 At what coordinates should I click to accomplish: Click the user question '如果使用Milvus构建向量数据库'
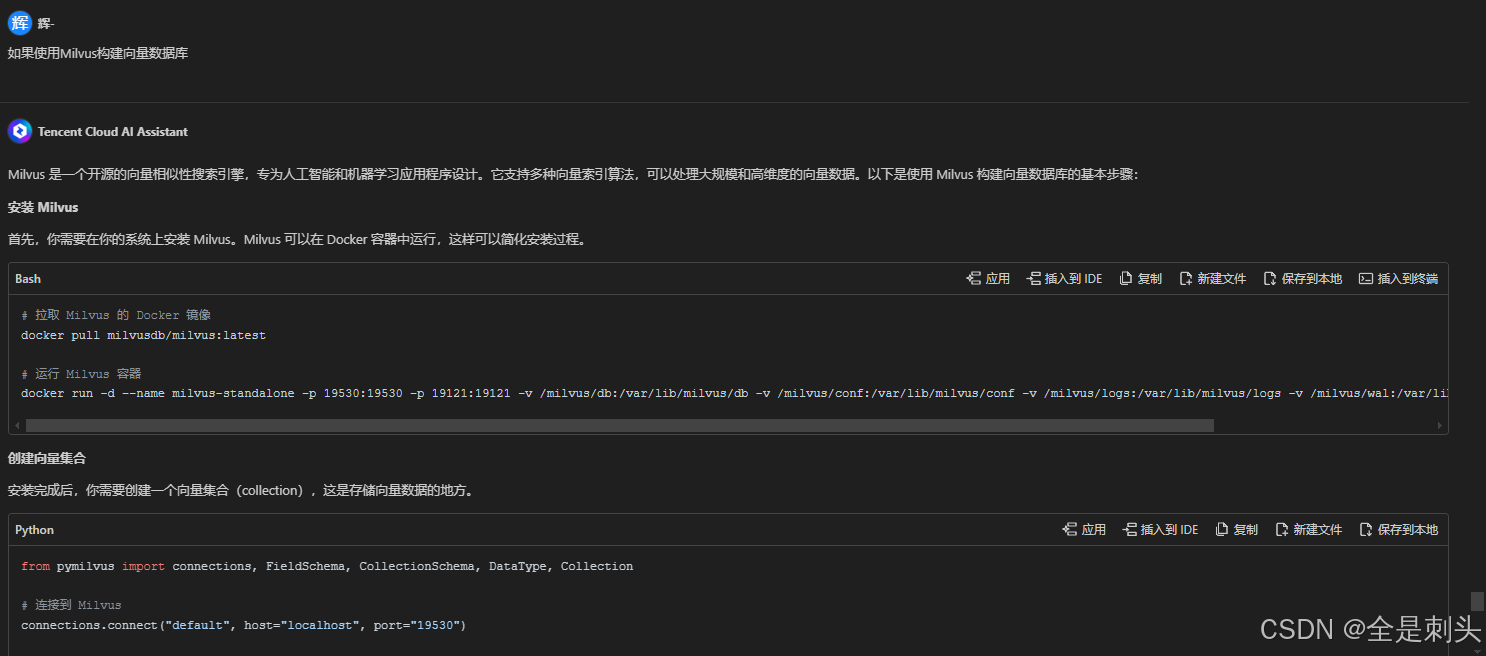point(98,54)
